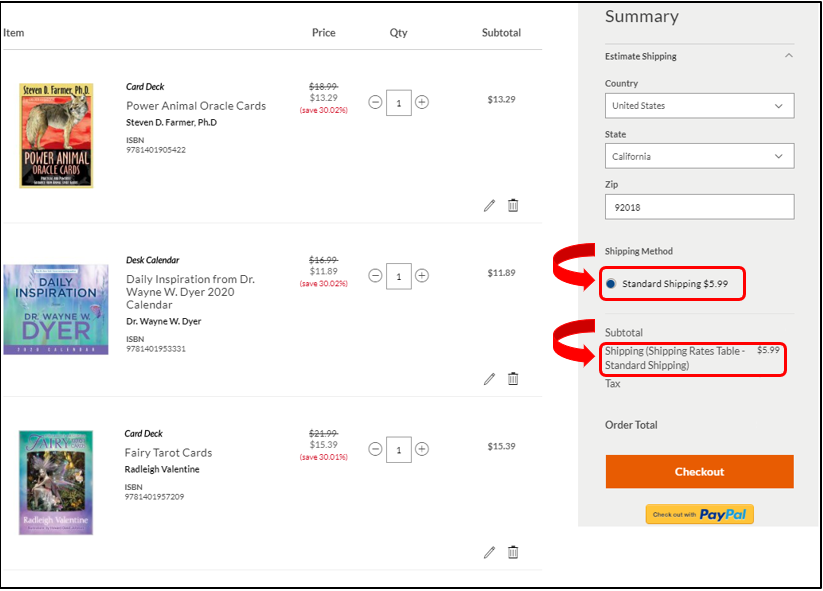
Task: Click the Daily Inspiration Dyer calendar cover image
Action: coord(56,310)
